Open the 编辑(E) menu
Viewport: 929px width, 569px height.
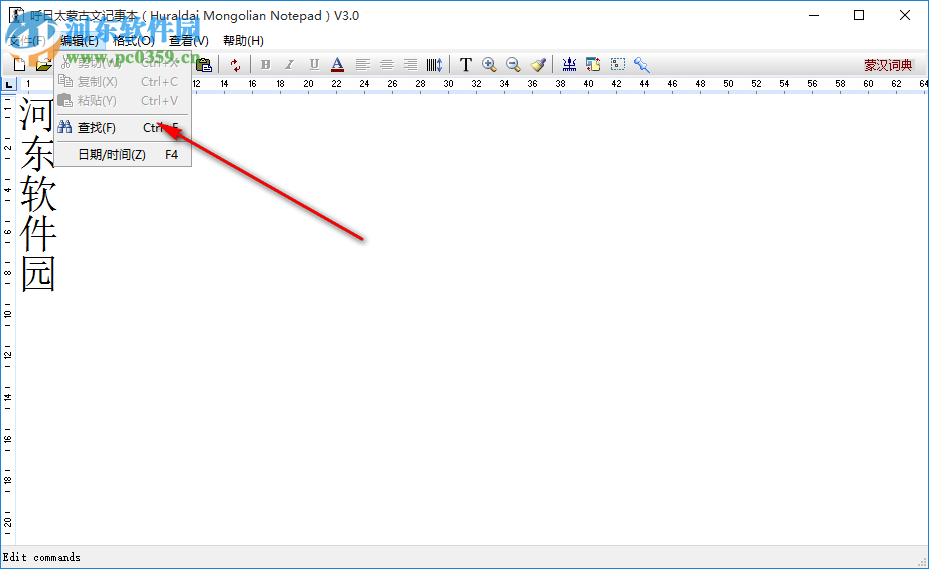point(79,40)
